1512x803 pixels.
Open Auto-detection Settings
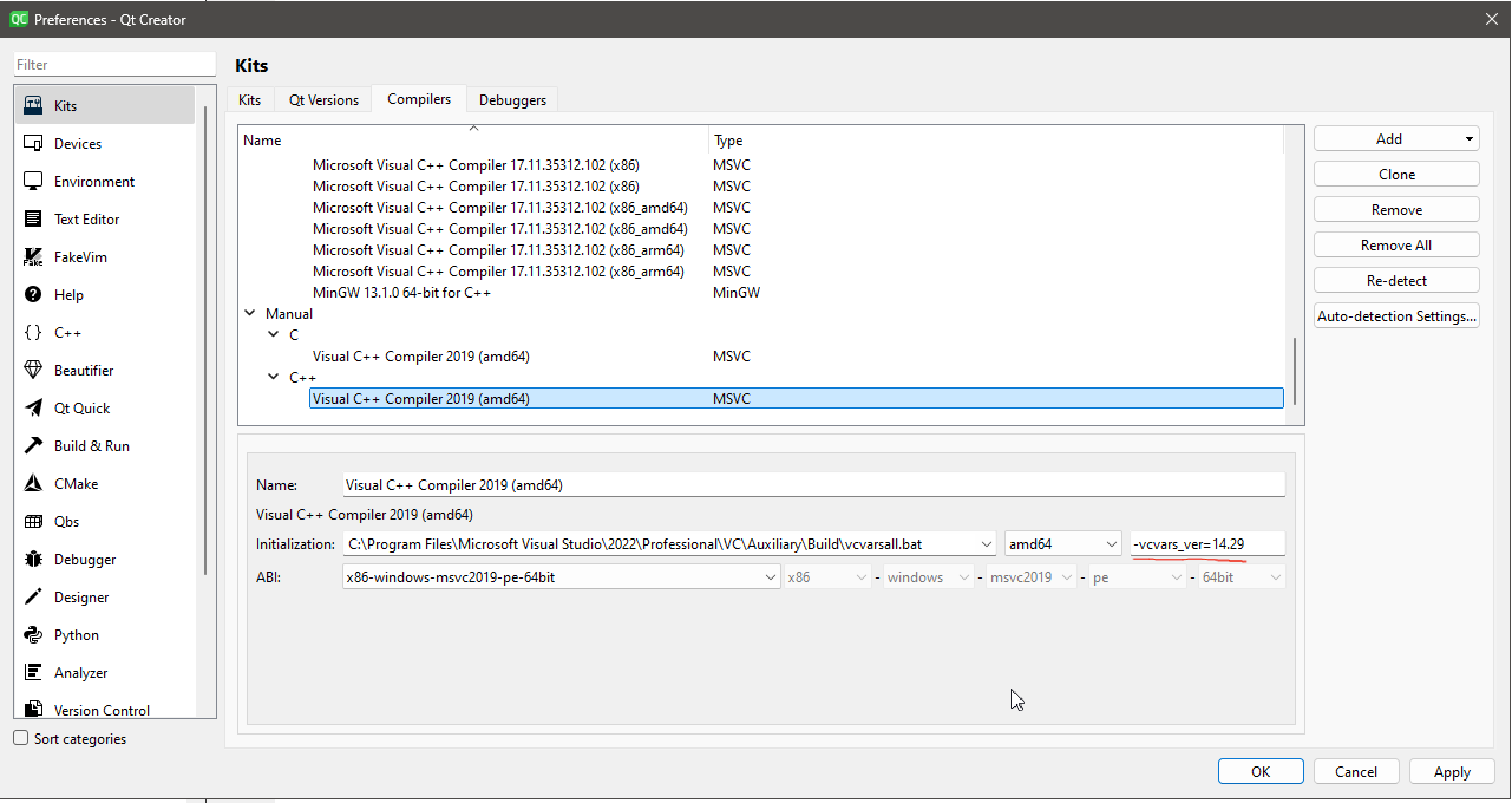[x=1396, y=316]
